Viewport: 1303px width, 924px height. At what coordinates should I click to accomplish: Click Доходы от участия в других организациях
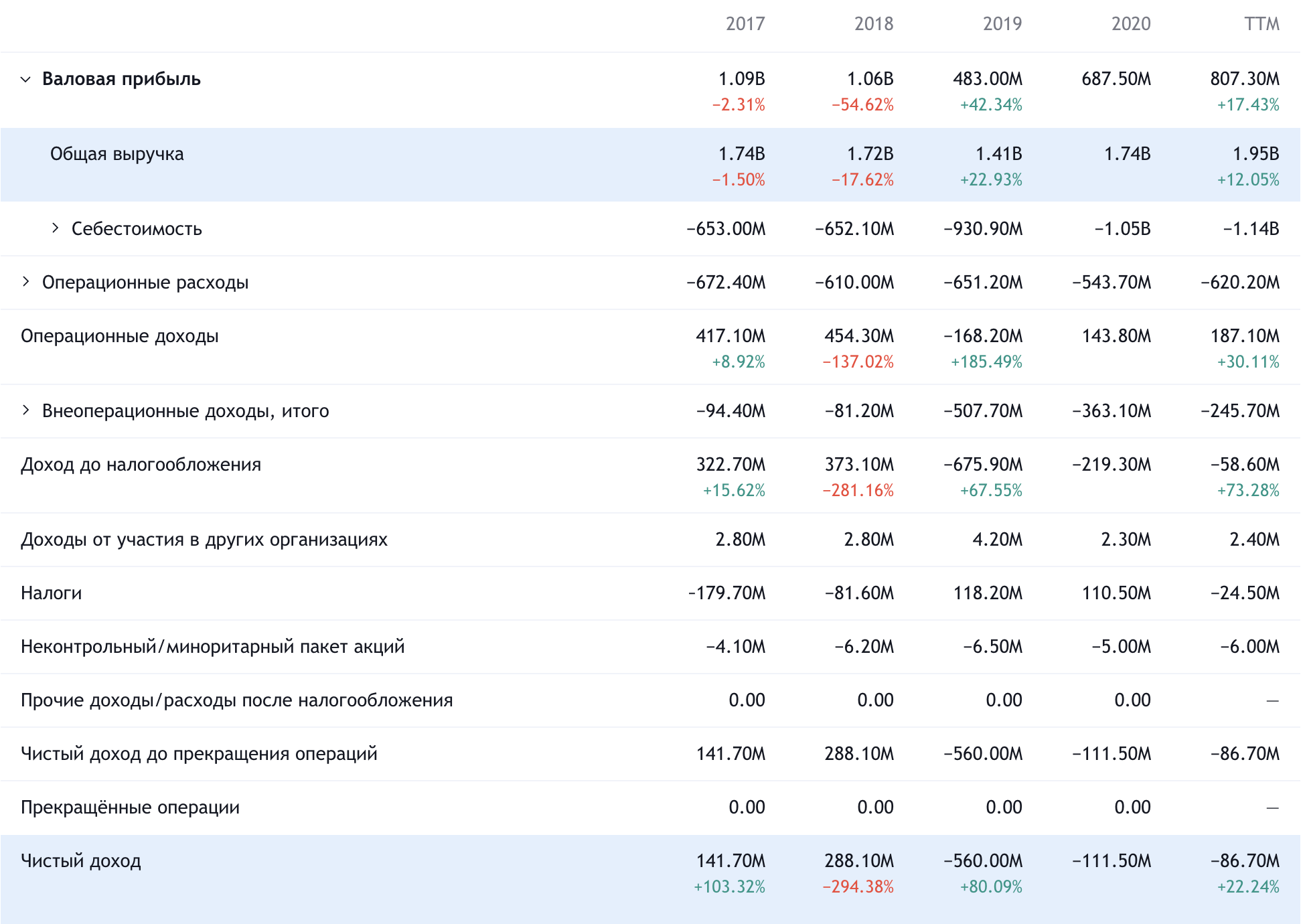click(x=204, y=540)
